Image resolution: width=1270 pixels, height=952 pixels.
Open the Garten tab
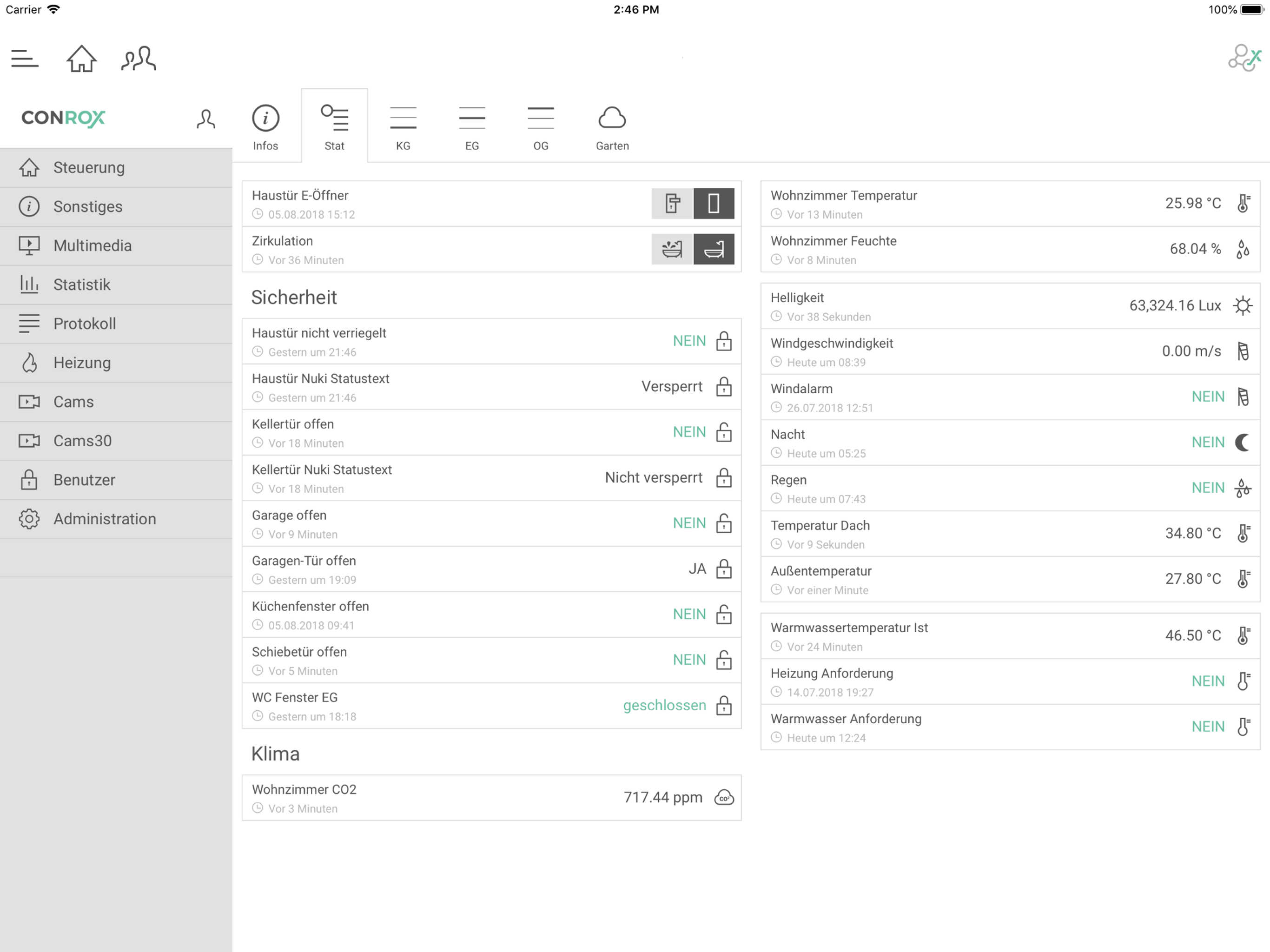612,127
